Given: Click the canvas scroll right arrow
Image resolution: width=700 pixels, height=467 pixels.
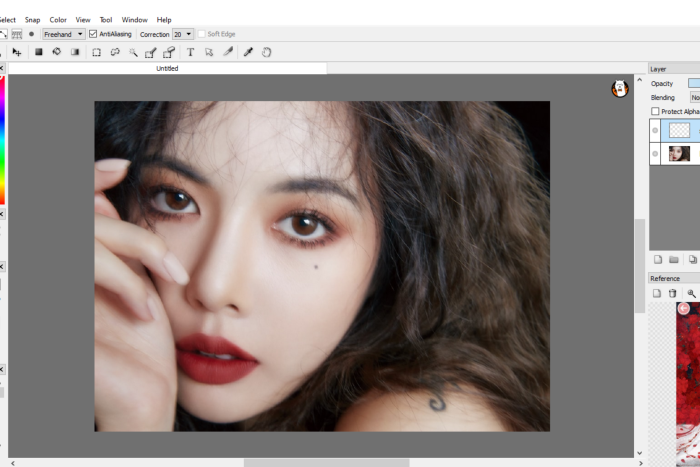Looking at the screenshot, I should click(x=640, y=463).
